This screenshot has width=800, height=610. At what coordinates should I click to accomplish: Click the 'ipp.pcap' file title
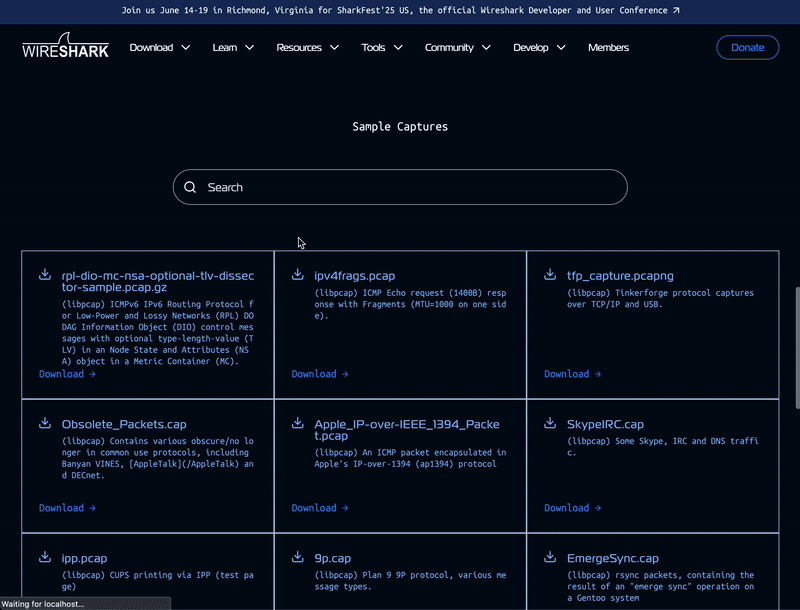(x=84, y=558)
